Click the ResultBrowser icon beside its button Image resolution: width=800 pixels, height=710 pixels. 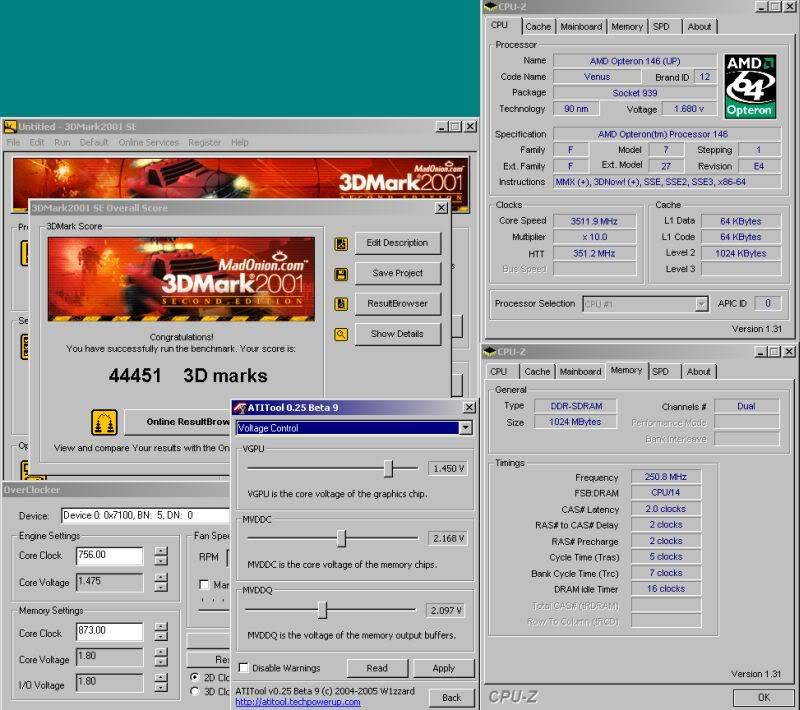pos(341,304)
